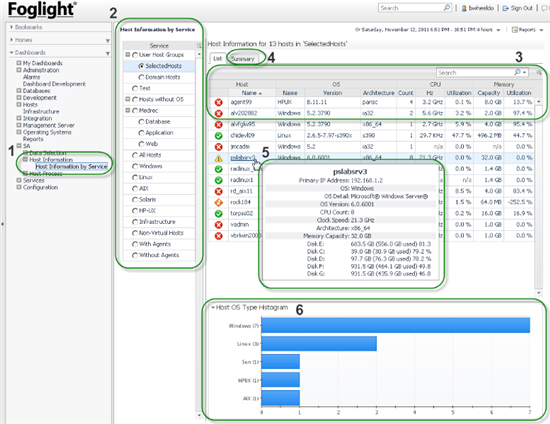
Task: Click the critical status icon for agent99
Action: (219, 102)
